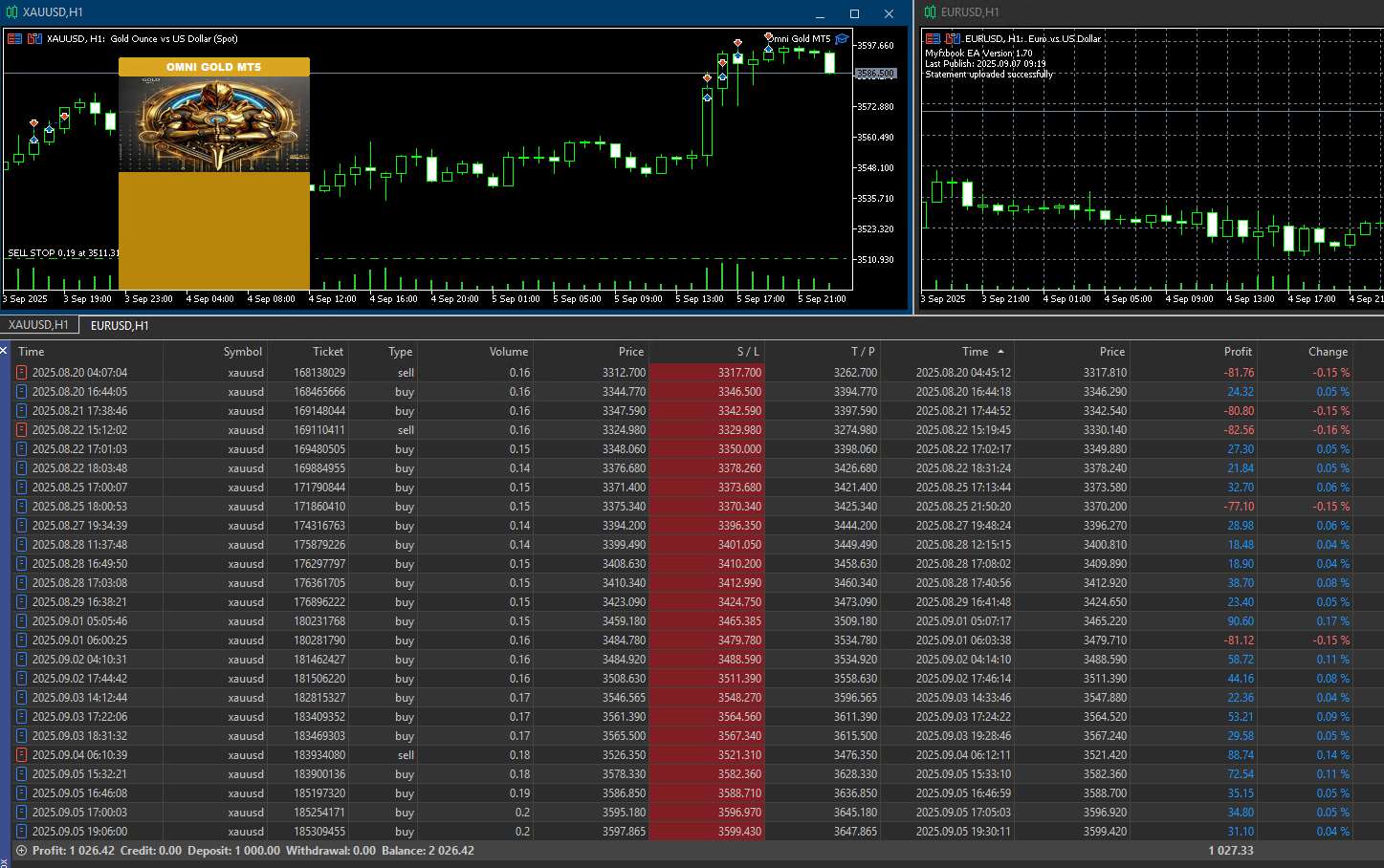
Task: Click the sell icon of ticket 169110411
Action: pyautogui.click(x=21, y=430)
